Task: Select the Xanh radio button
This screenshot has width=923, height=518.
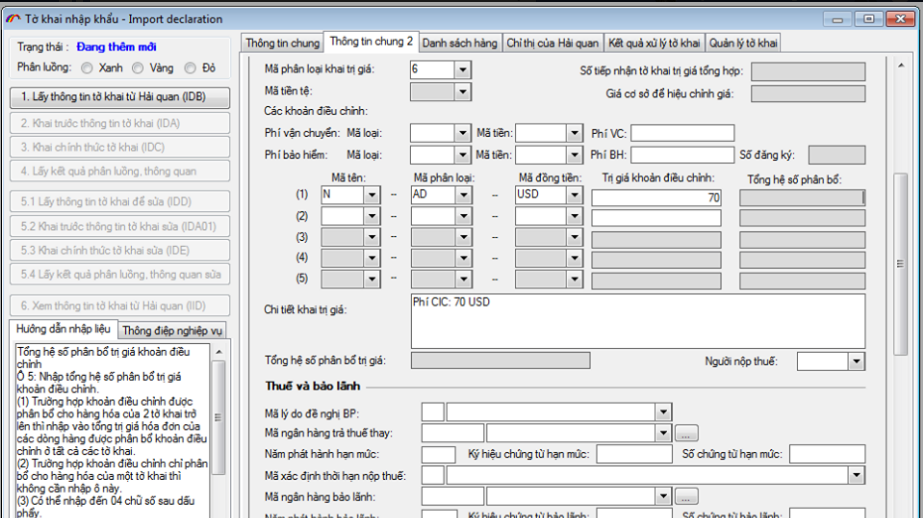Action: (88, 68)
